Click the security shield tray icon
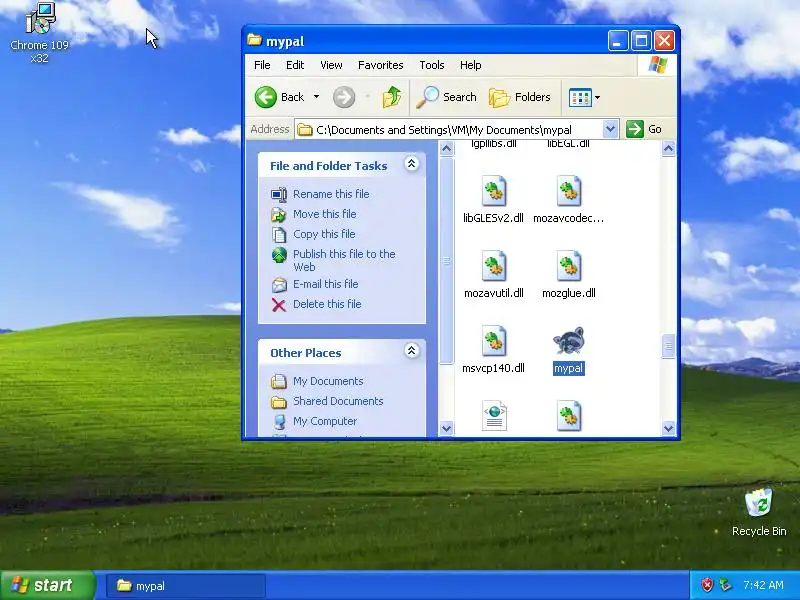This screenshot has width=800, height=600. coord(707,585)
